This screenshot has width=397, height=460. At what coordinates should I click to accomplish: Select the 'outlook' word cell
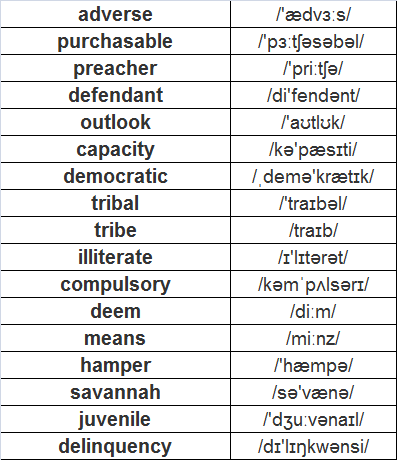pyautogui.click(x=115, y=122)
